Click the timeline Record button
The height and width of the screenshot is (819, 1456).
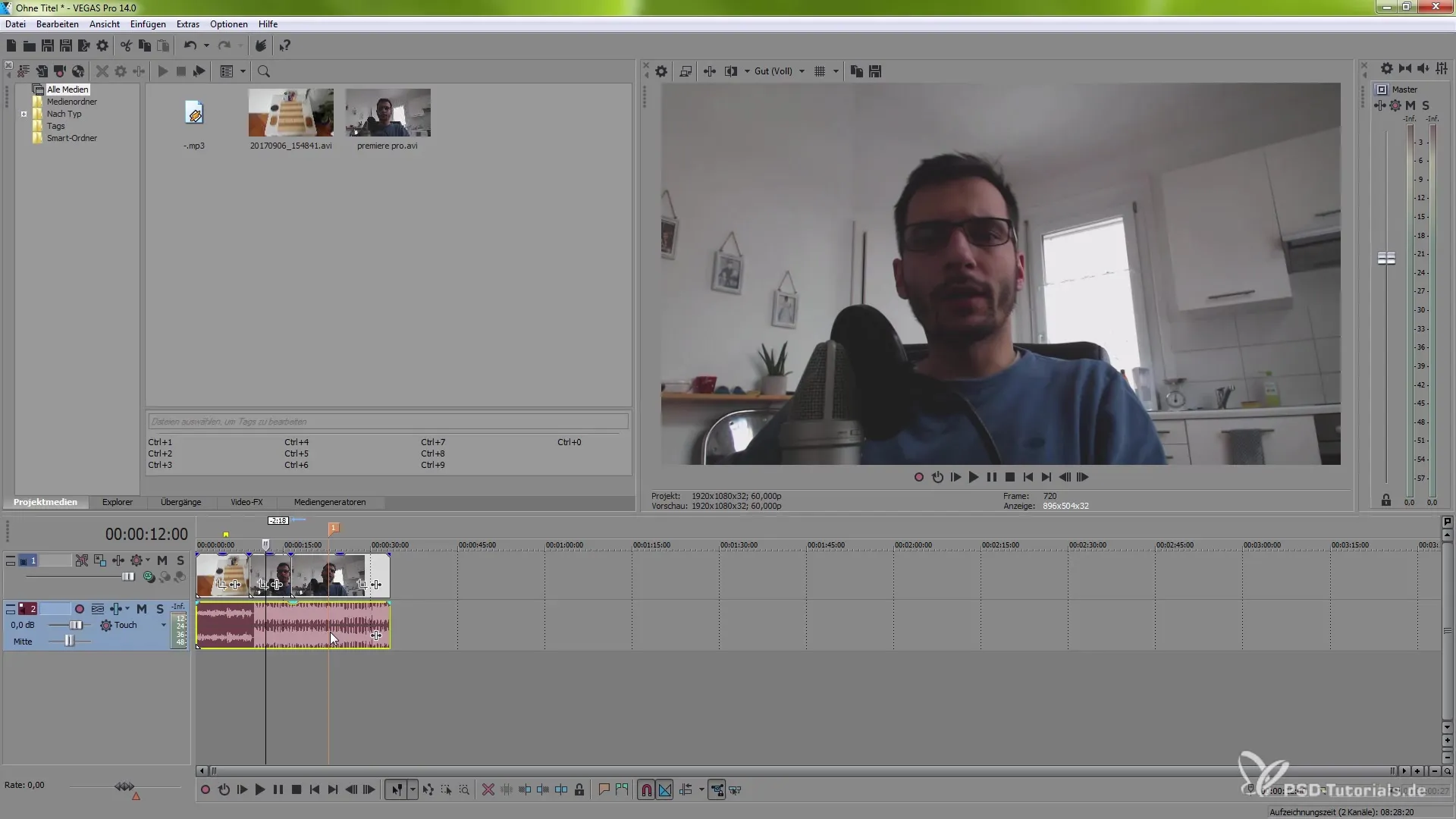[205, 790]
